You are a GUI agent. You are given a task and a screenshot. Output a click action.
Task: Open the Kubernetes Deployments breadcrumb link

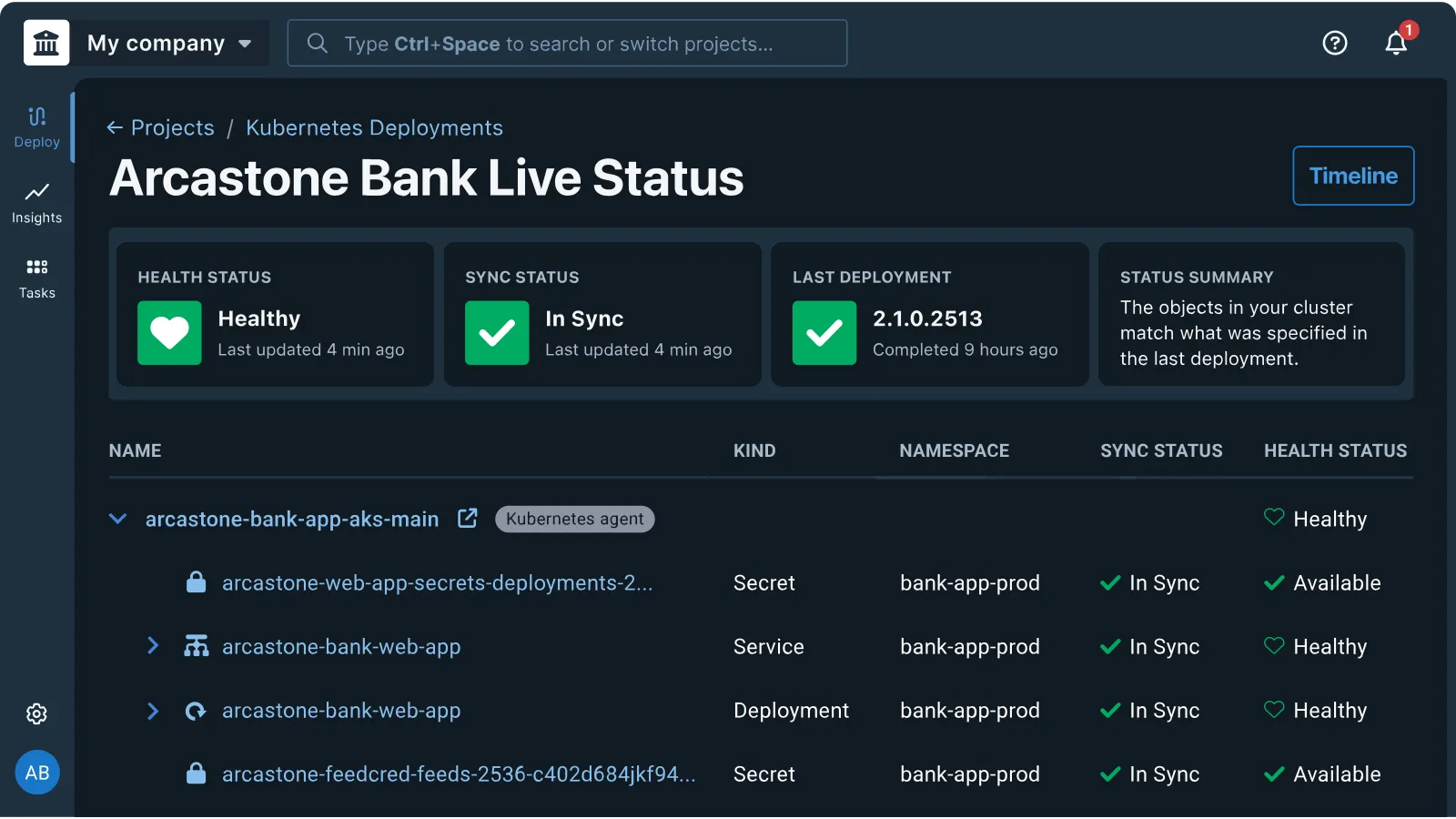(374, 127)
